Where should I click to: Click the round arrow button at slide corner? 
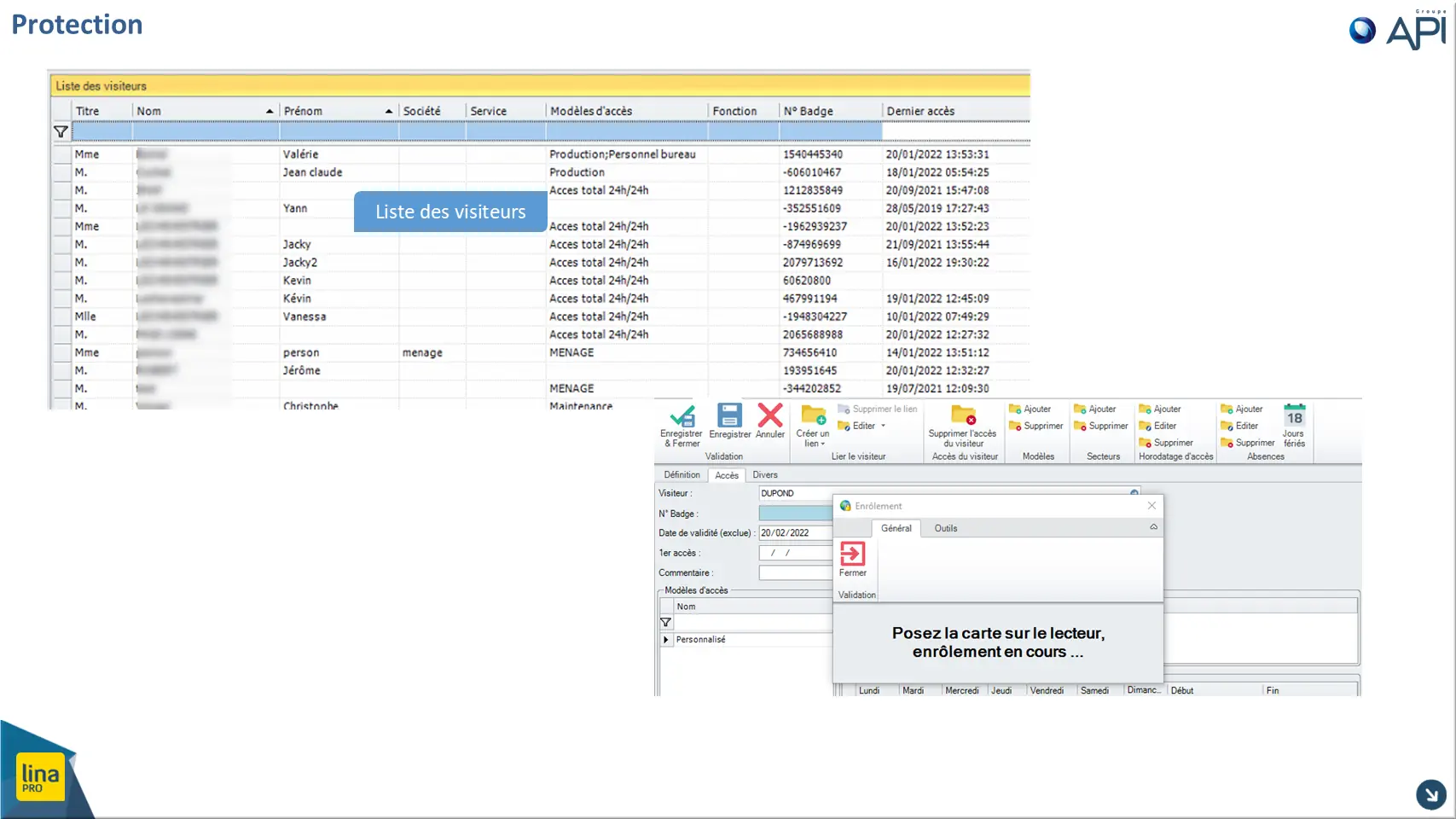pyautogui.click(x=1431, y=795)
